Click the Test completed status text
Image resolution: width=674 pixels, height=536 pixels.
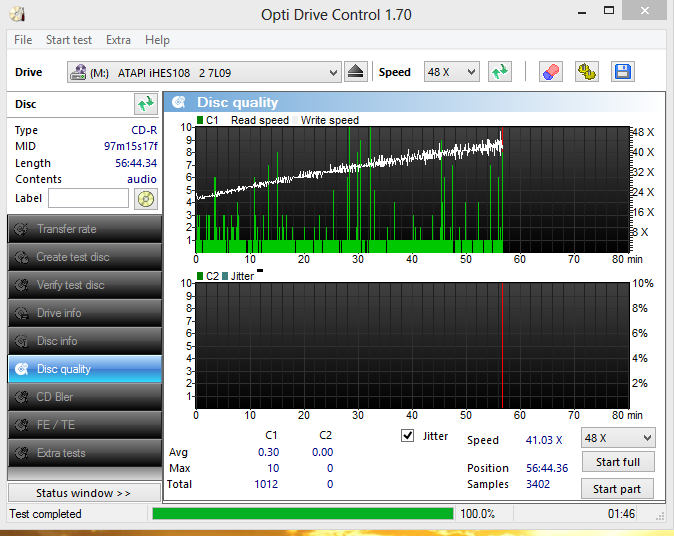tap(45, 514)
